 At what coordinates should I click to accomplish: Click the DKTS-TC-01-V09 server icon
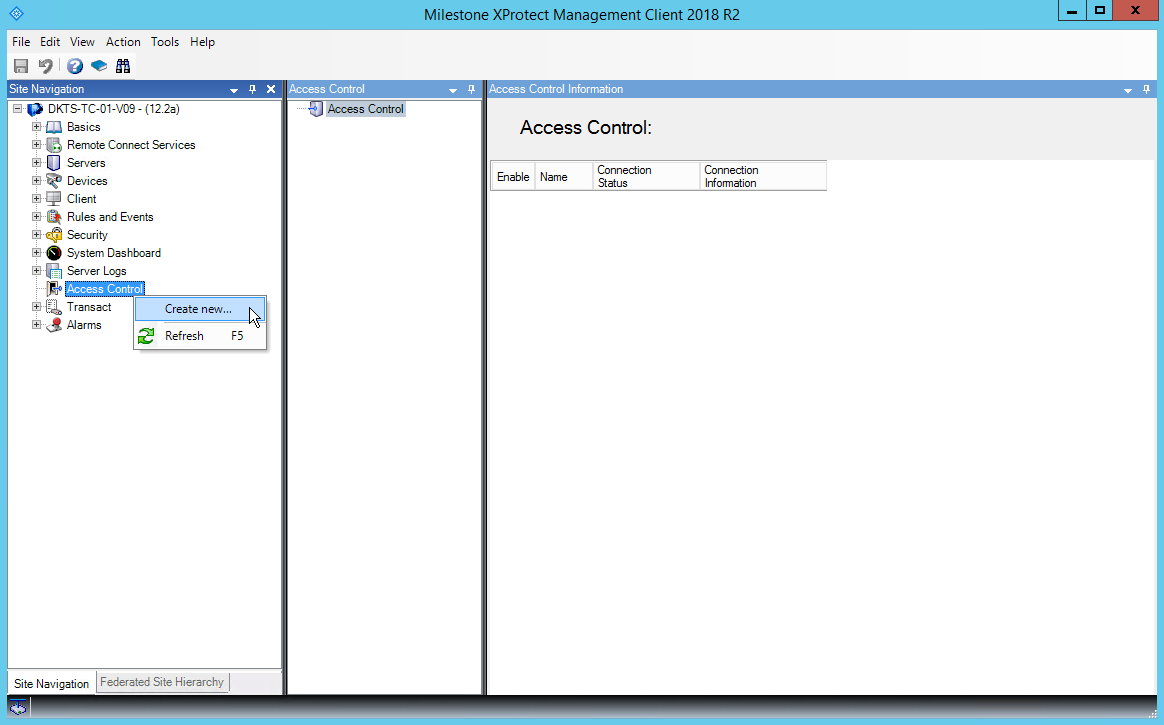35,109
